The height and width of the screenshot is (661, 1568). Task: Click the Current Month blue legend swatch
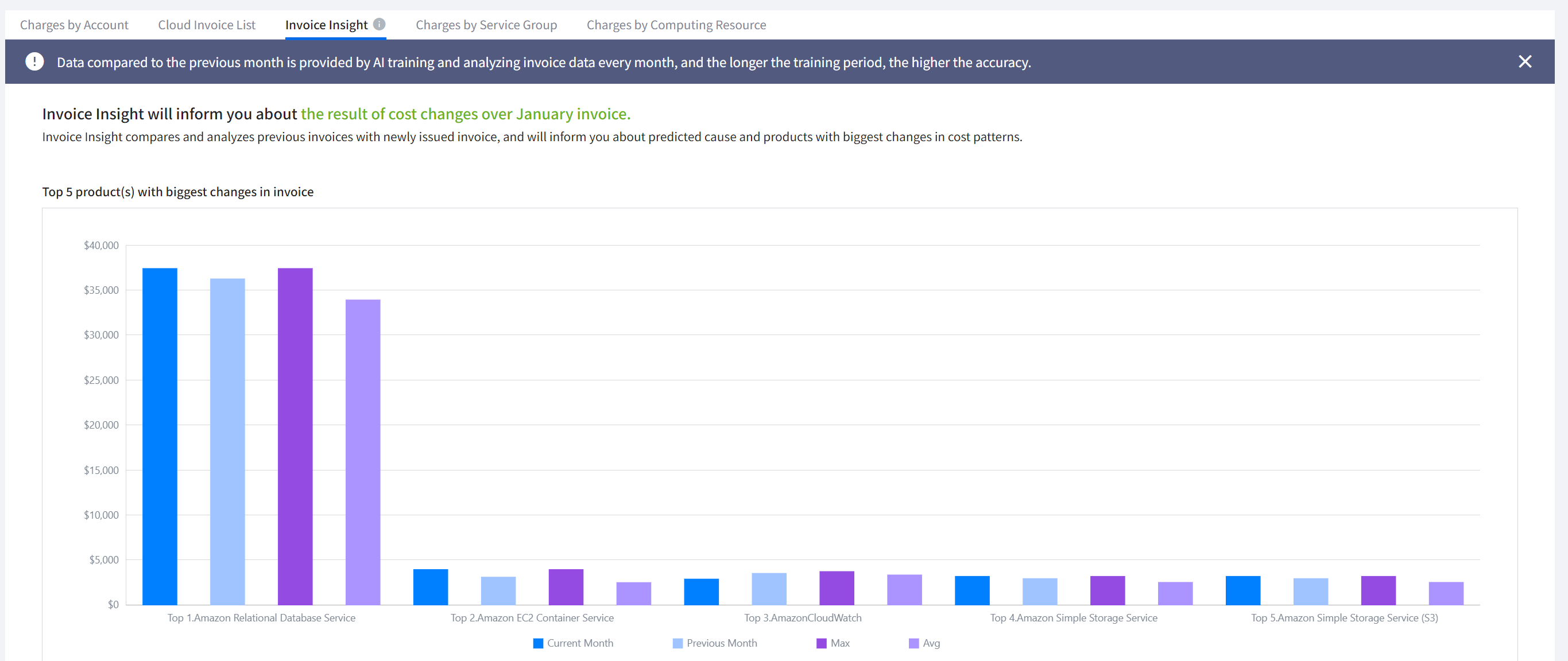(538, 643)
